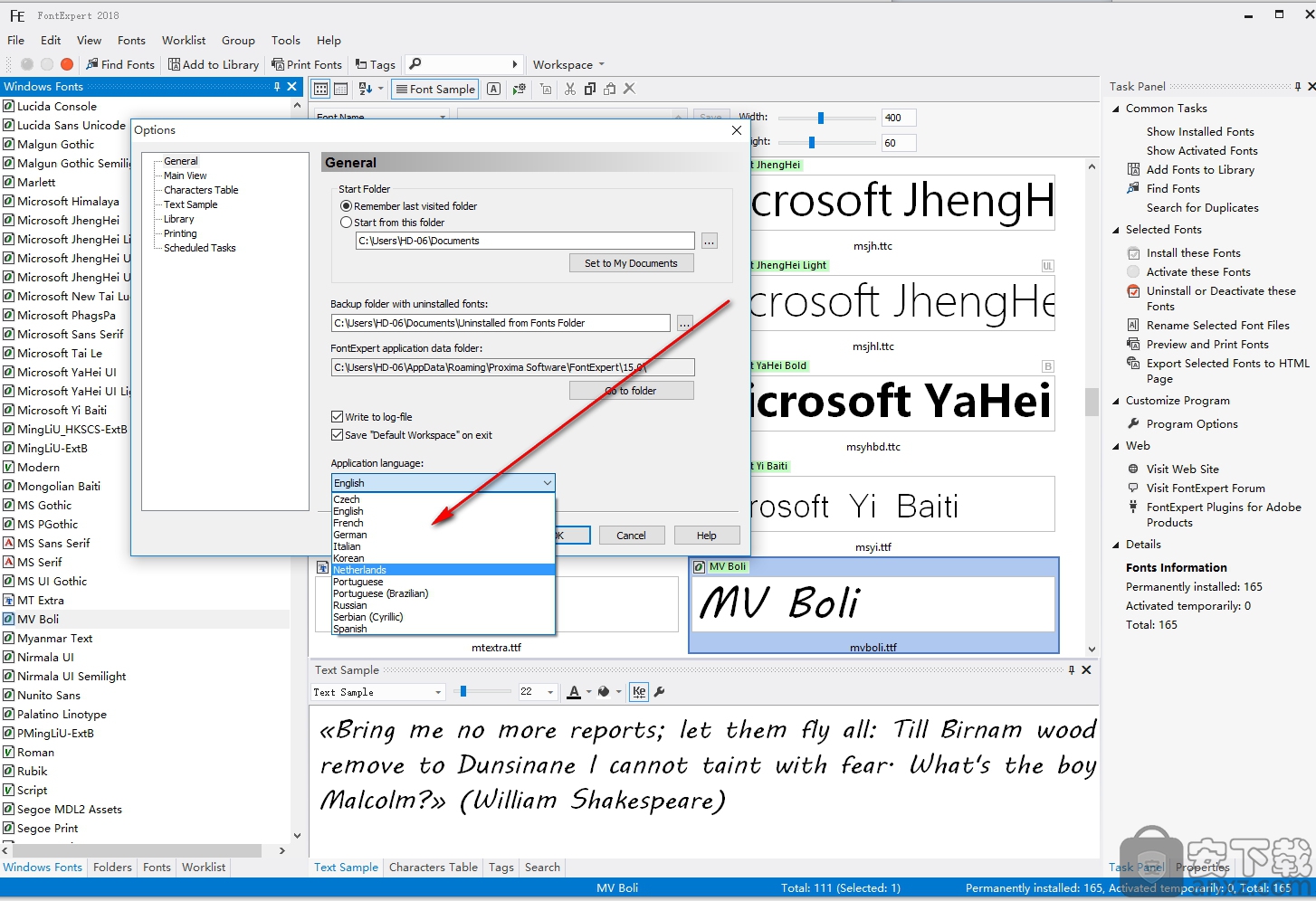Switch to the Folders tab
Viewport: 1316px width, 901px height.
coord(112,868)
